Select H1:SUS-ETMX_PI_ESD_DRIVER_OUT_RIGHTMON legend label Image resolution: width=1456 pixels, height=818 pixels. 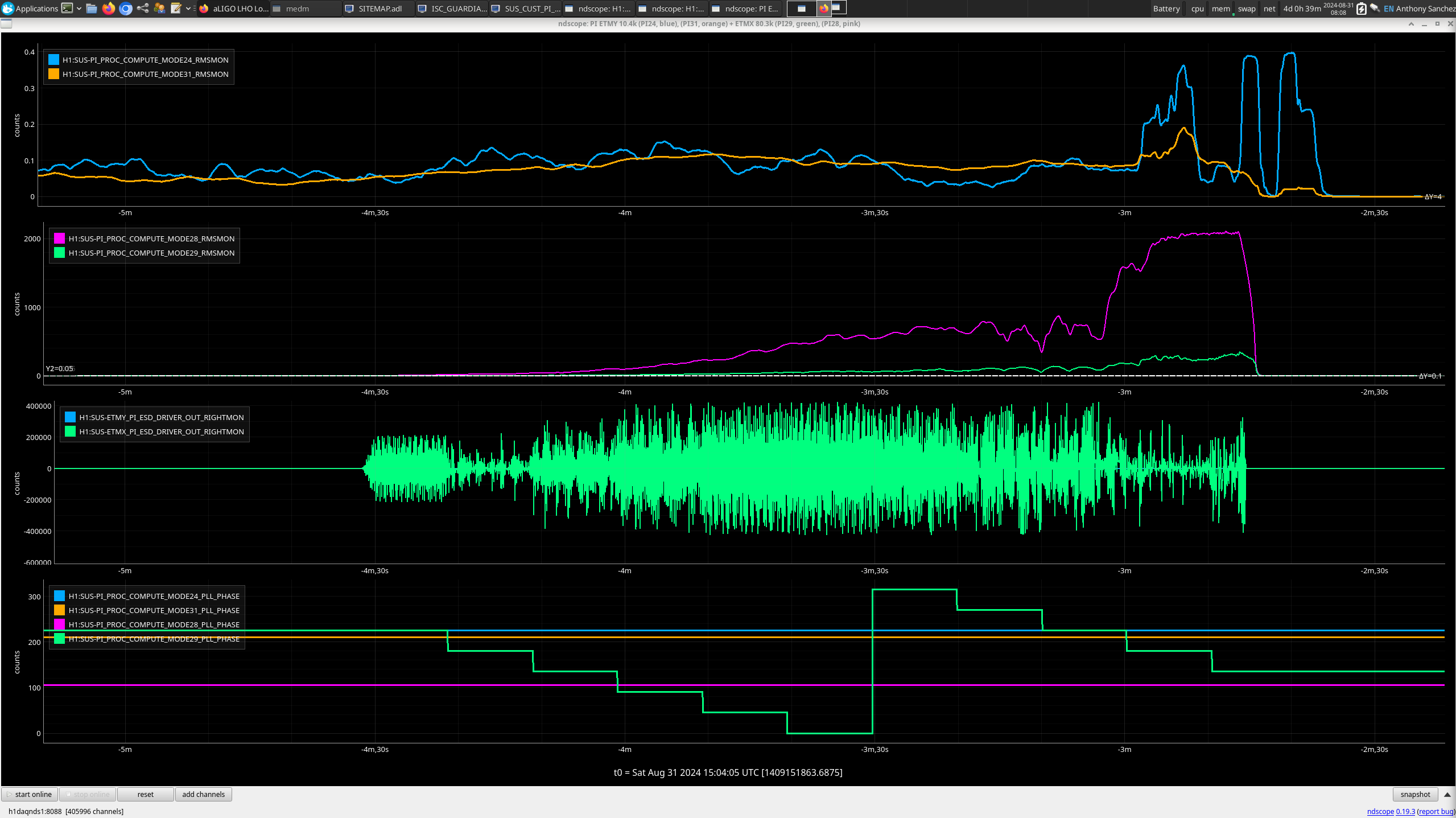coord(162,431)
